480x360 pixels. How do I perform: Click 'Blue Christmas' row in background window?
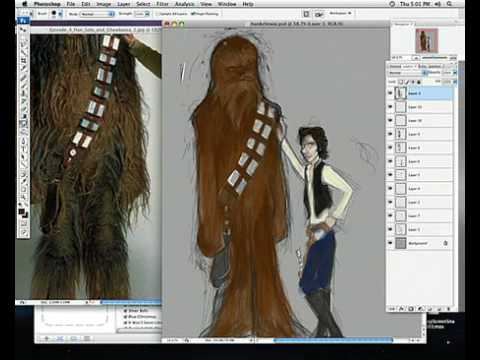coord(142,317)
